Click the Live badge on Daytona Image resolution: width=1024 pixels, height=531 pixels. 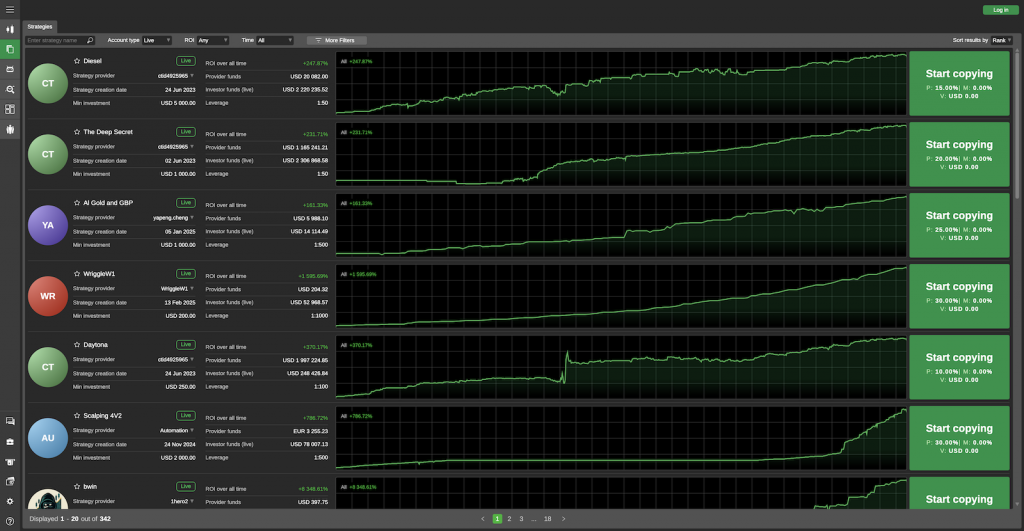coord(185,345)
